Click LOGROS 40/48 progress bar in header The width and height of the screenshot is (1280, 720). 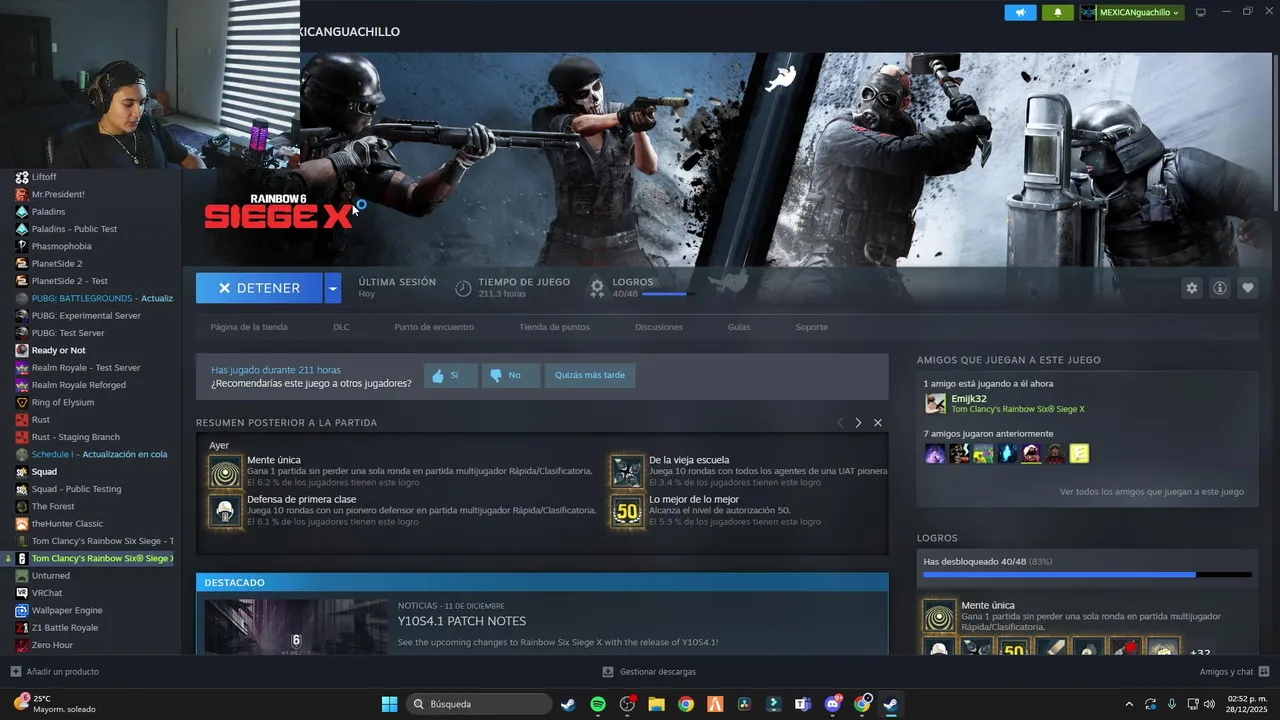click(668, 294)
